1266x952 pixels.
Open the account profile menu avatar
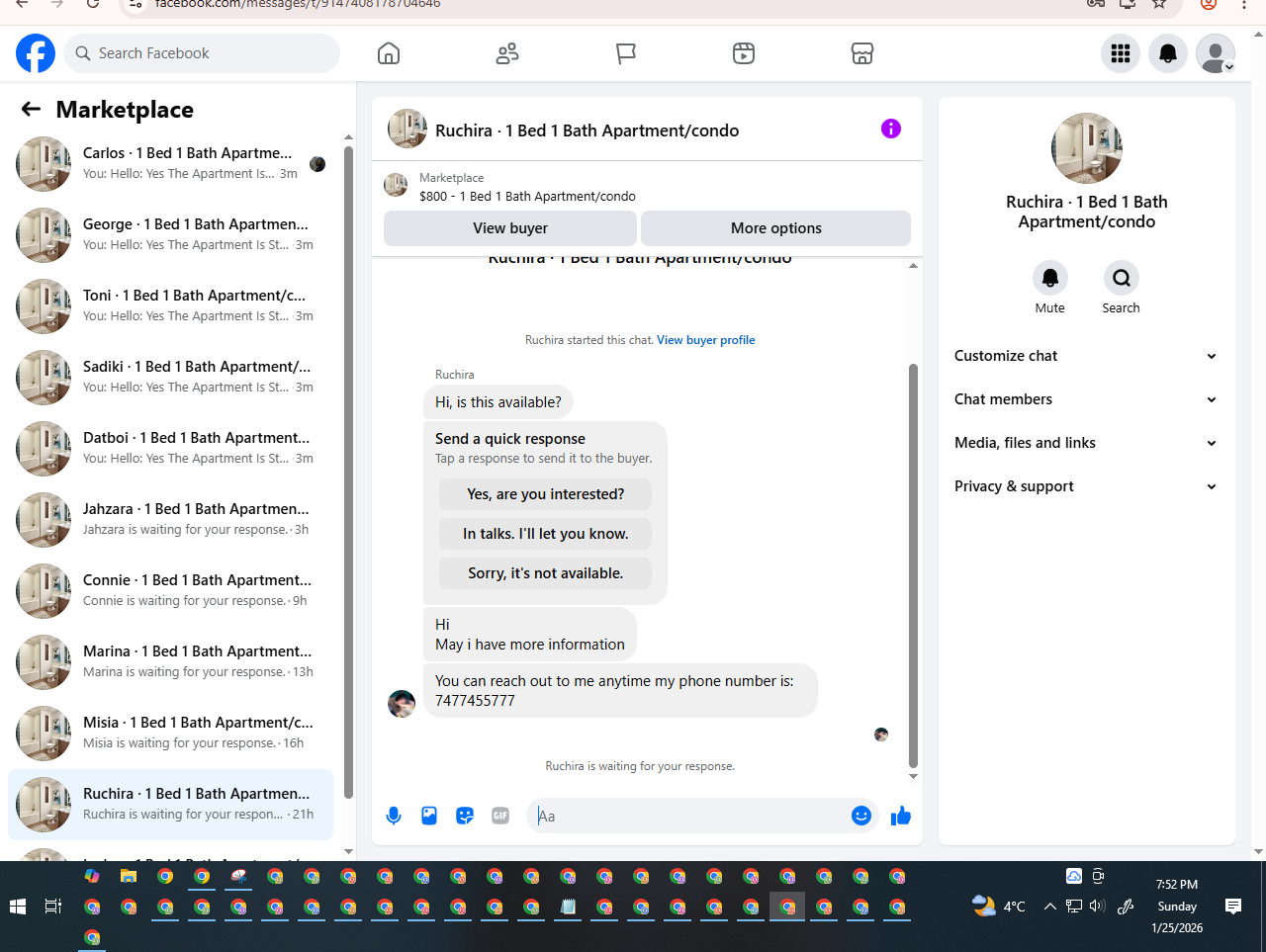click(x=1216, y=53)
